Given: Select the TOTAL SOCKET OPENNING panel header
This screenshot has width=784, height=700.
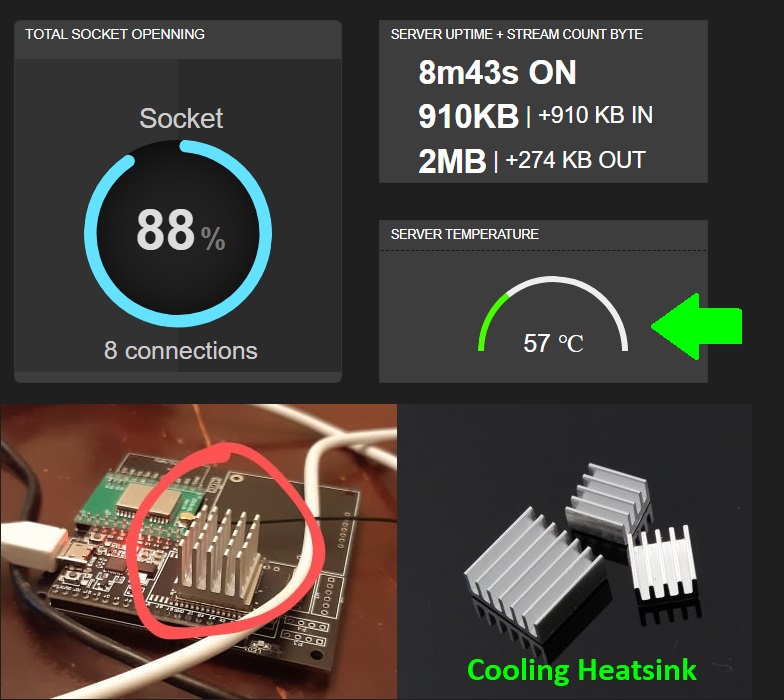Looking at the screenshot, I should [x=115, y=34].
